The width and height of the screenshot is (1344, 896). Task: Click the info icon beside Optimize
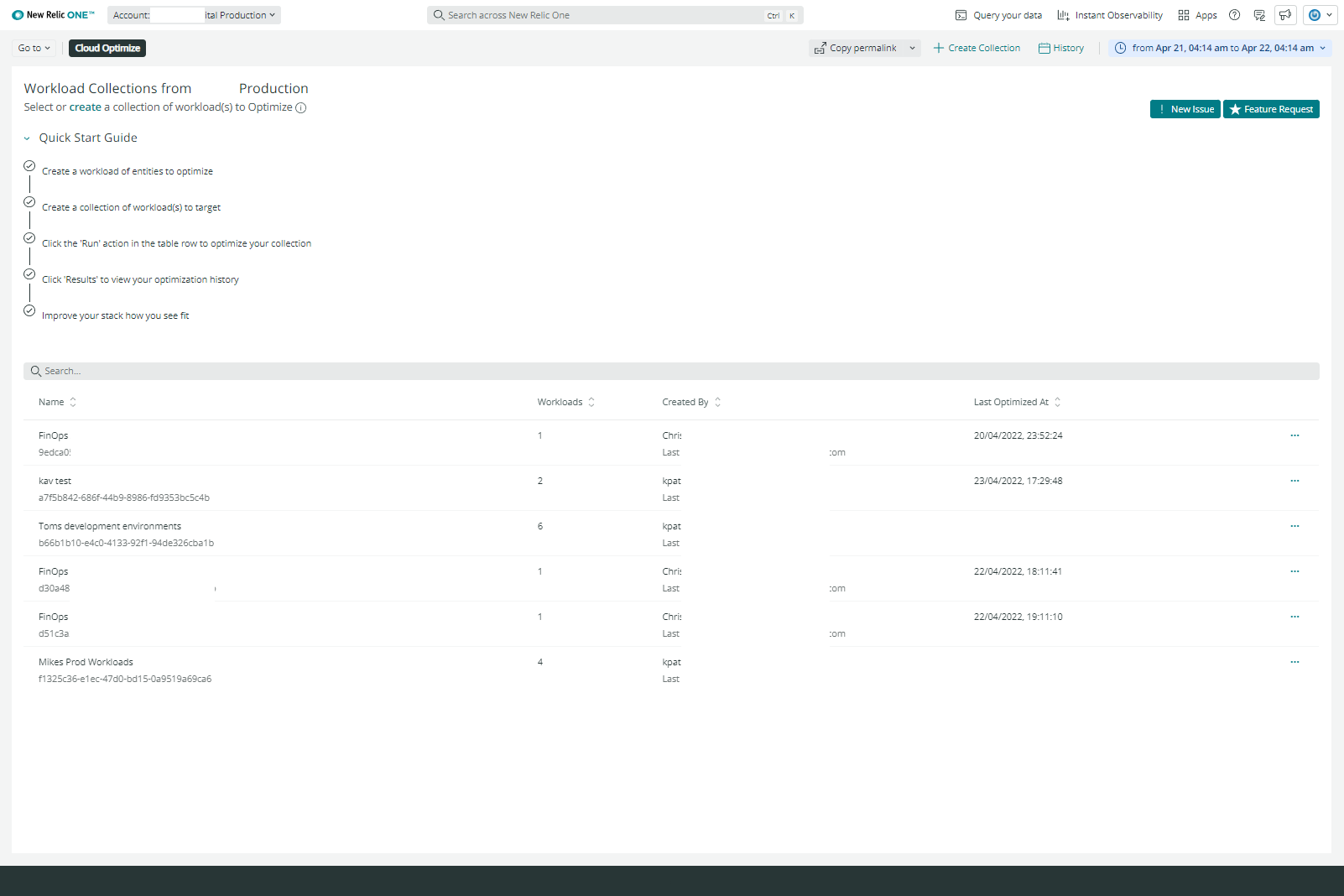tap(301, 107)
